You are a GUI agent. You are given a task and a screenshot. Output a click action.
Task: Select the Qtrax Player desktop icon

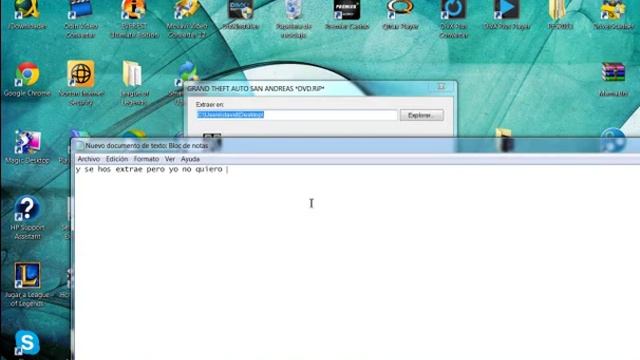(400, 15)
